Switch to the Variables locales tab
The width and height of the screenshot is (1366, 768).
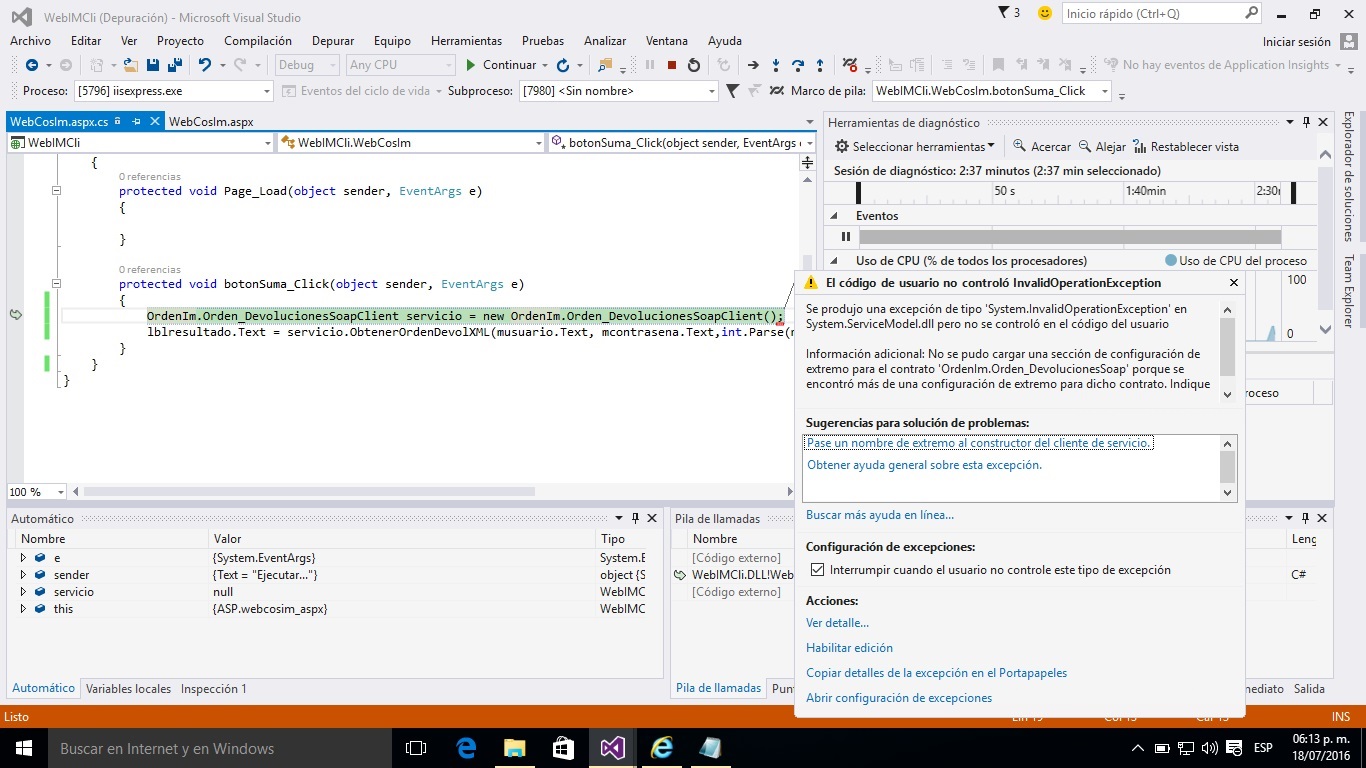128,688
